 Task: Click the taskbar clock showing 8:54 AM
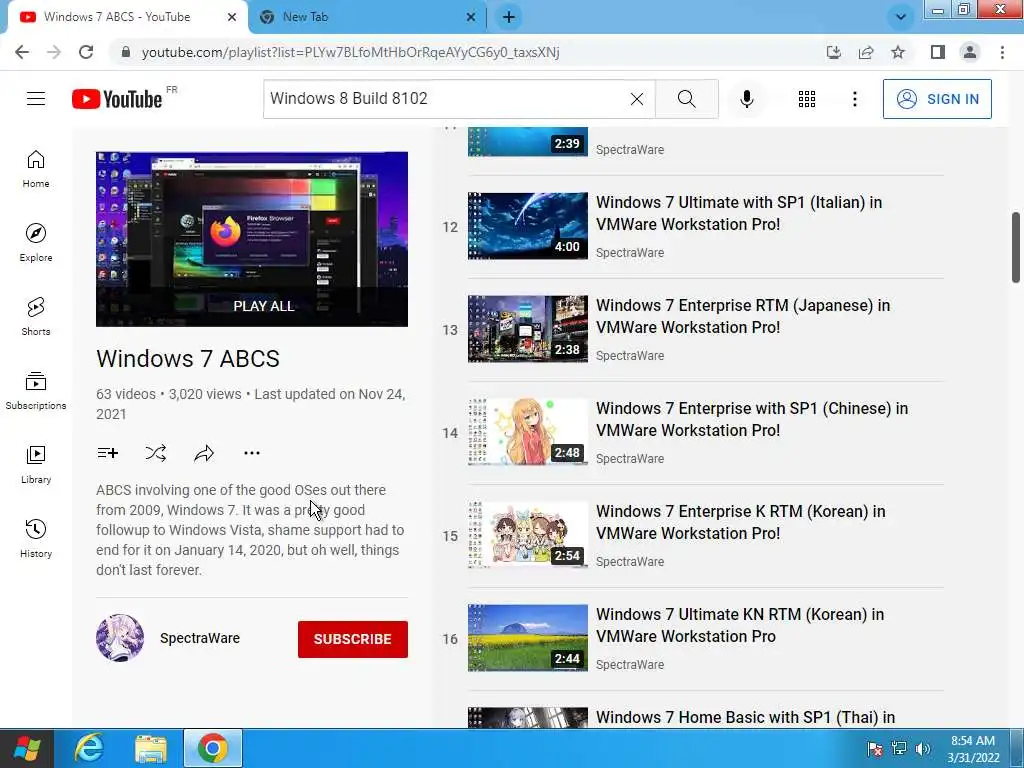[973, 749]
